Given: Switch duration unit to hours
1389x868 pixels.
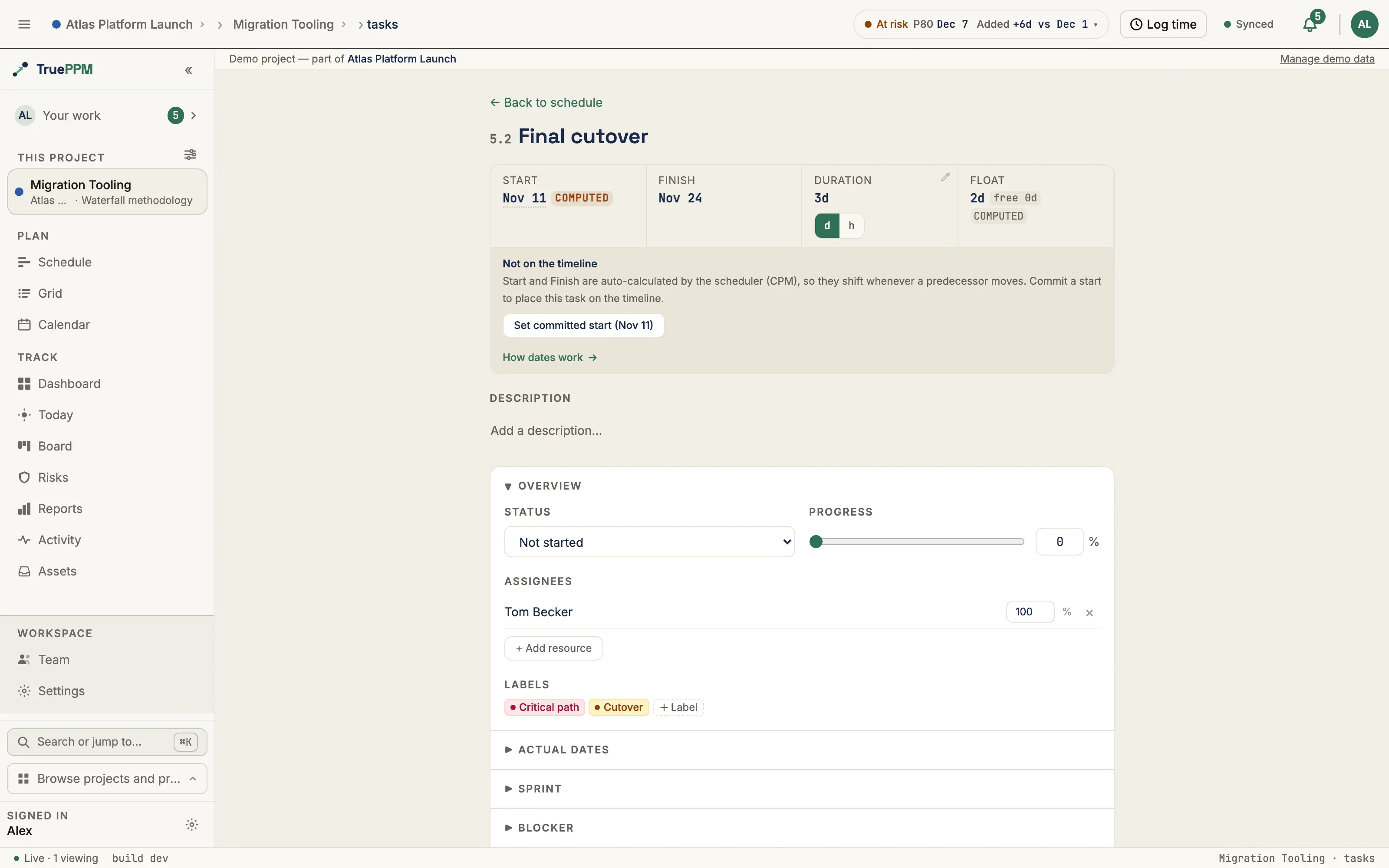Looking at the screenshot, I should (851, 226).
